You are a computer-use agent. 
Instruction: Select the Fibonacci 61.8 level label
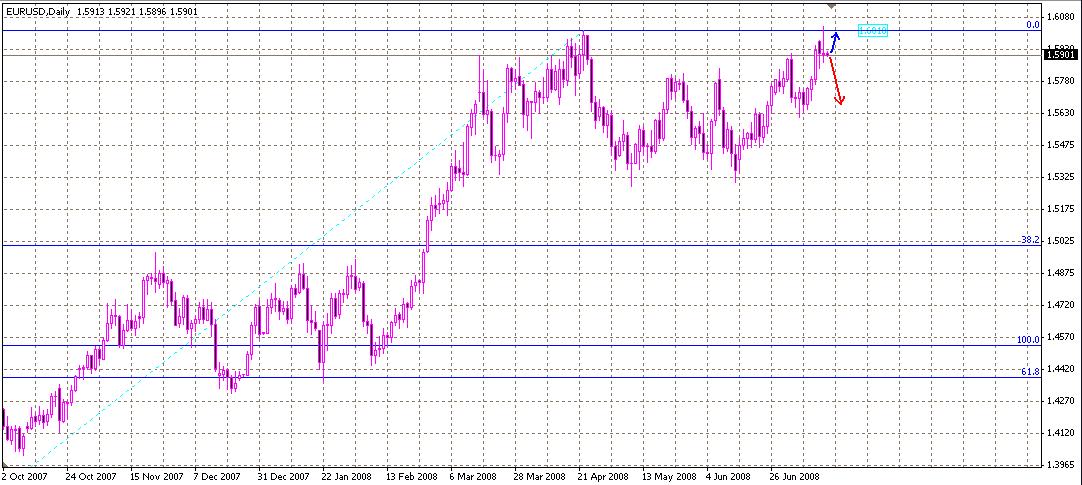point(1030,372)
